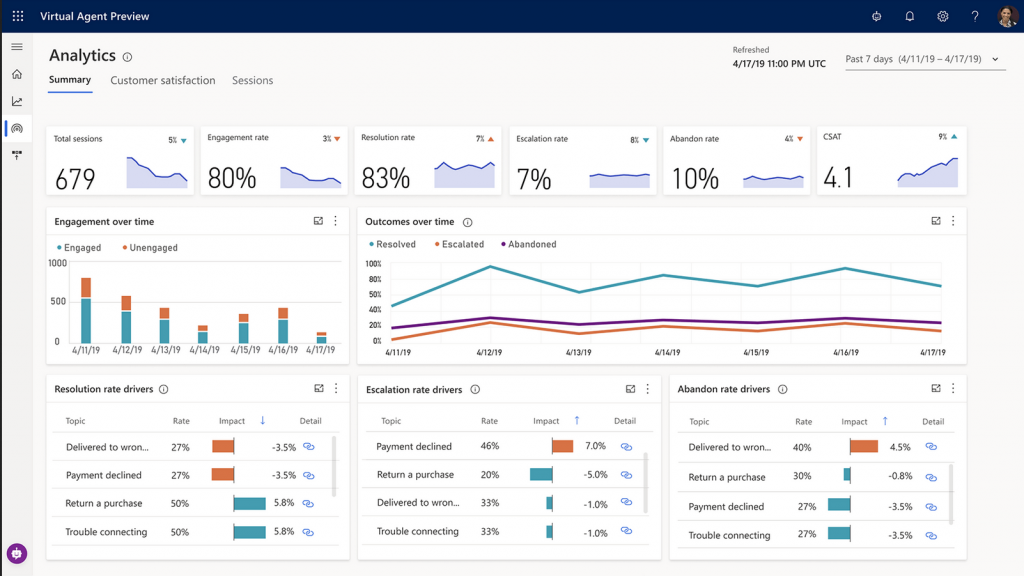
Task: Open the Past 7 days date dropdown
Action: click(922, 59)
